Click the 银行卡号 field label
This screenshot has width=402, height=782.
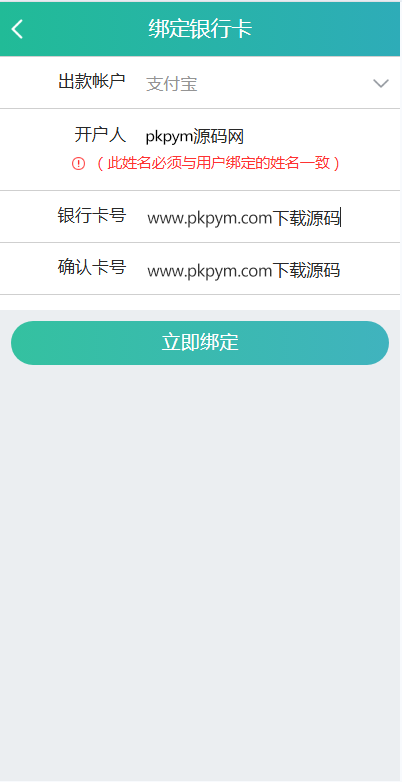click(92, 215)
